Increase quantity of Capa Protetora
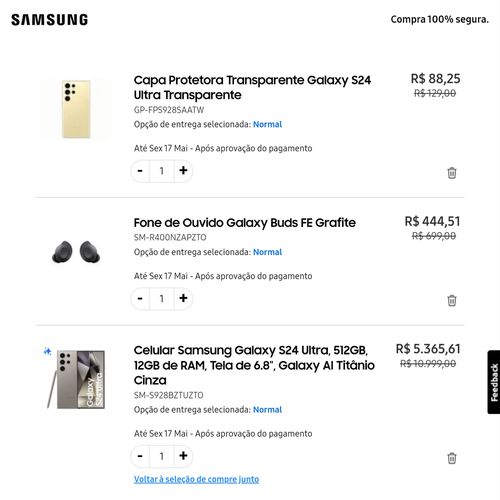This screenshot has height=500, width=500. (183, 171)
